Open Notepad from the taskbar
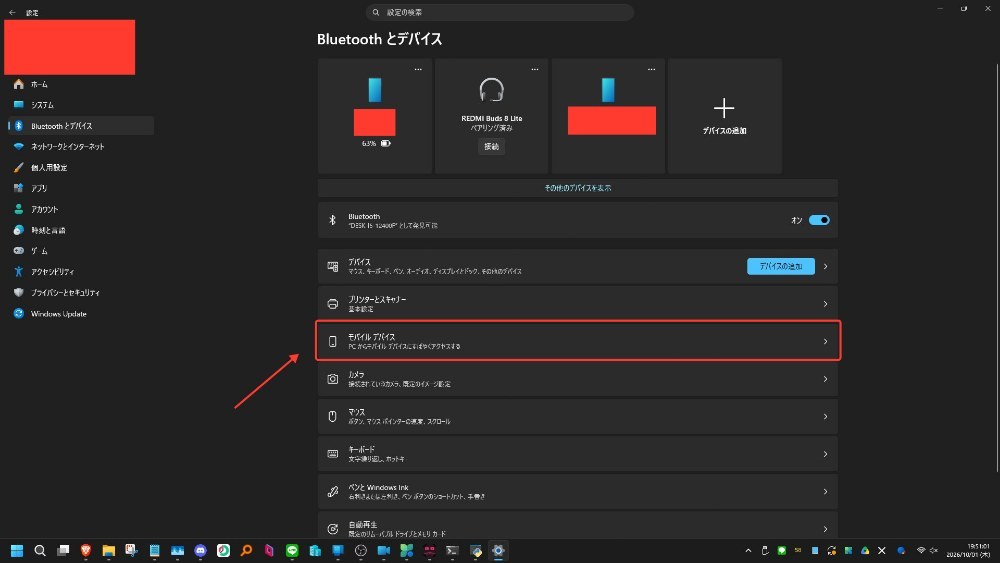 [154, 551]
